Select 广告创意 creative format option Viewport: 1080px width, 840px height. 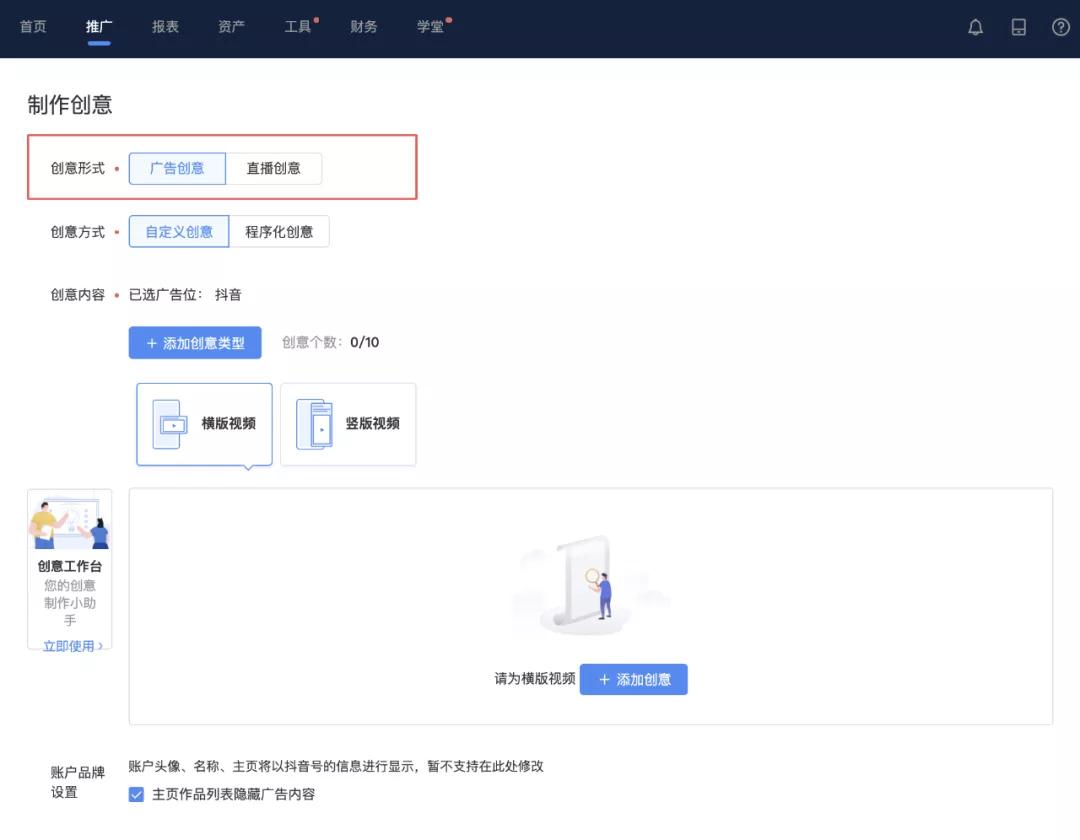[177, 169]
